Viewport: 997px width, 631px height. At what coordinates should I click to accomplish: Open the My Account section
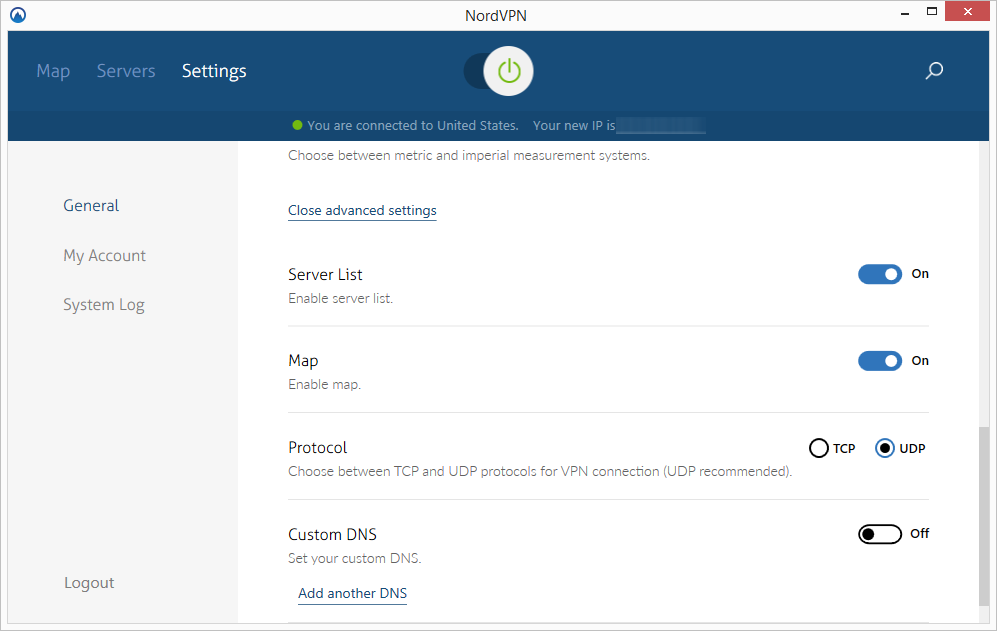pos(104,256)
